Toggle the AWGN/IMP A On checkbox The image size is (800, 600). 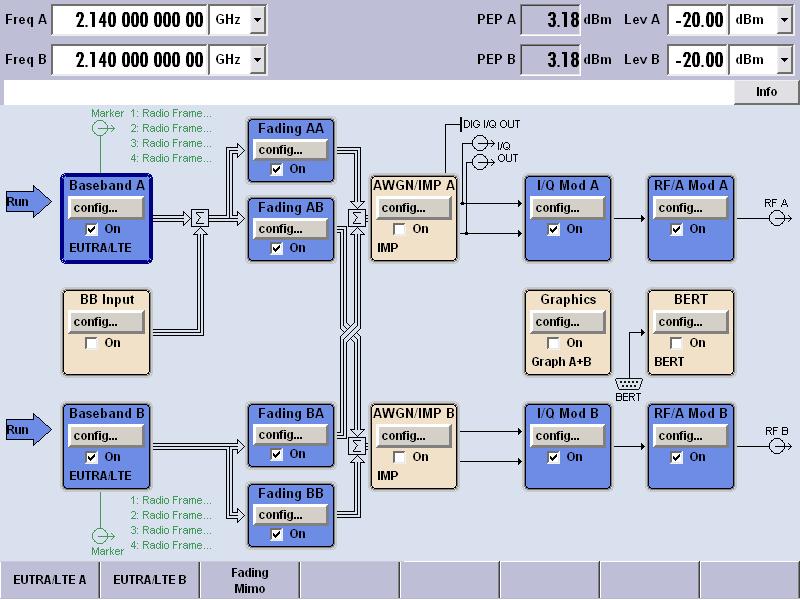click(399, 229)
